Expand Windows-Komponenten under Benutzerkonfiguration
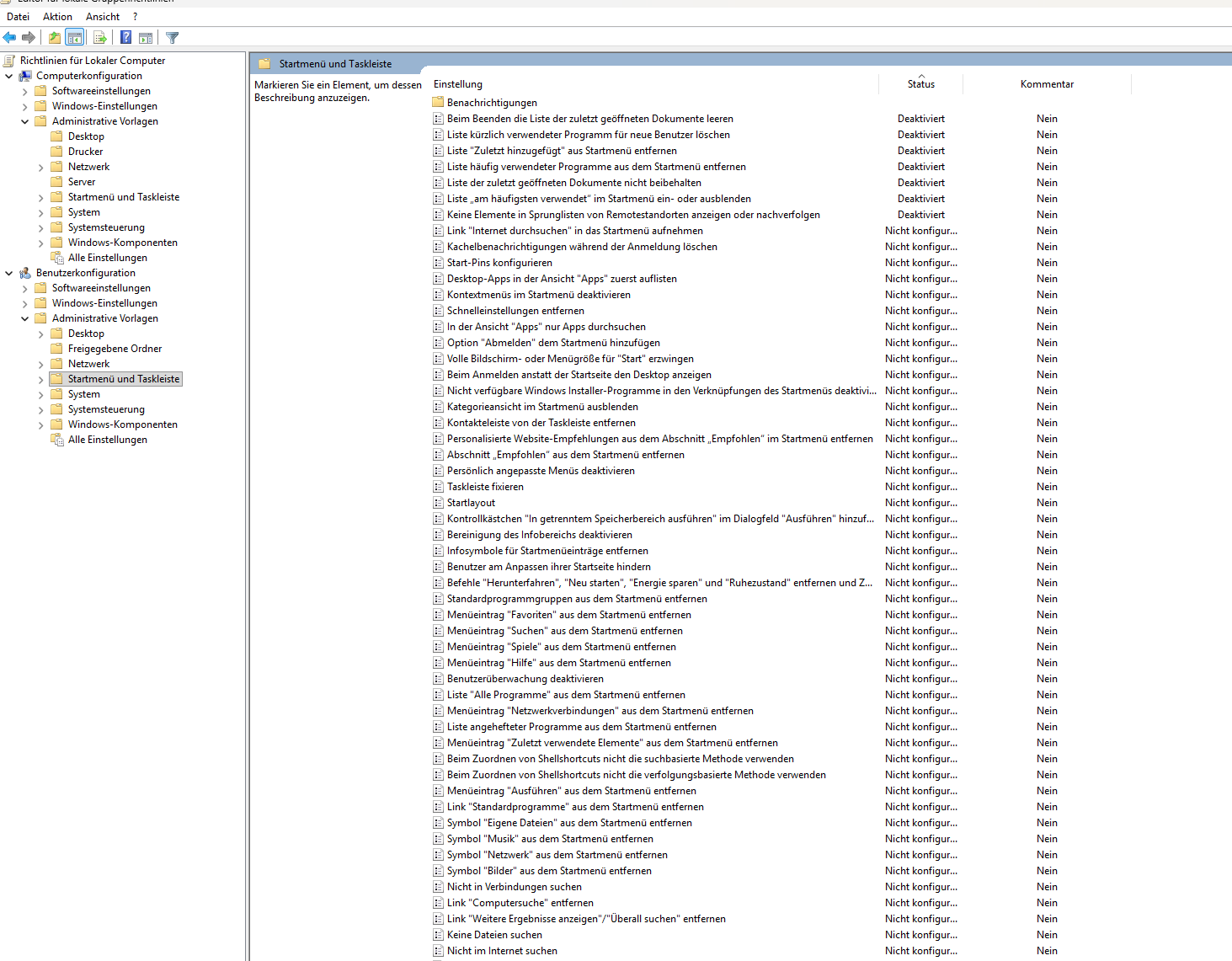Image resolution: width=1232 pixels, height=961 pixels. [x=40, y=424]
